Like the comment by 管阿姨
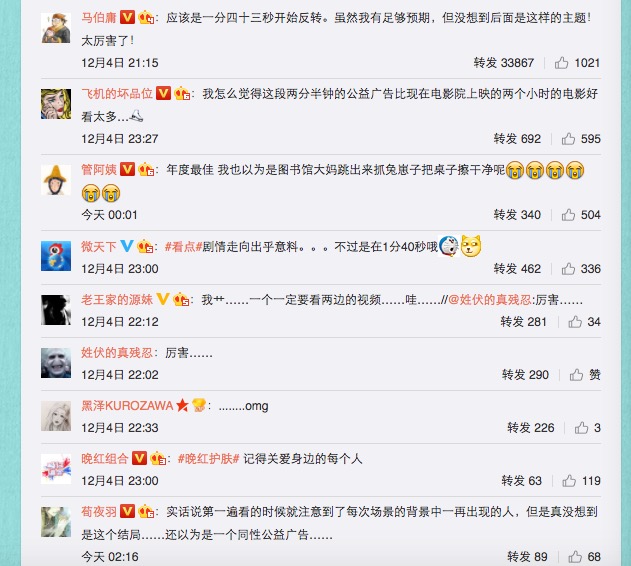Screen dimensions: 631x566 [568, 215]
